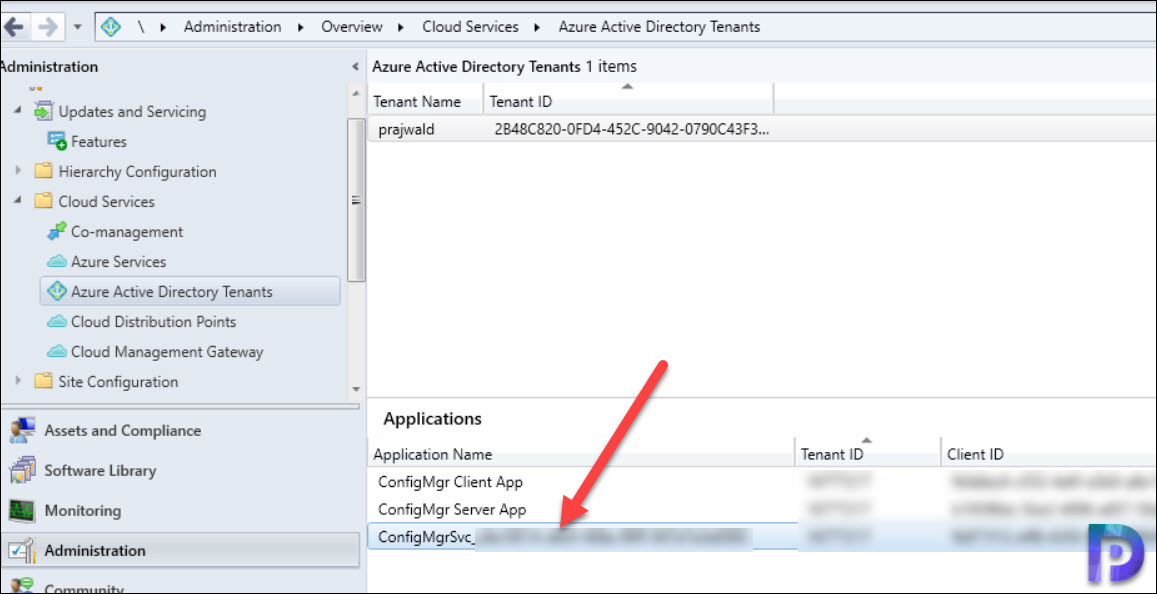Click the Assets and Compliance workspace icon
This screenshot has height=594, width=1157.
22,430
